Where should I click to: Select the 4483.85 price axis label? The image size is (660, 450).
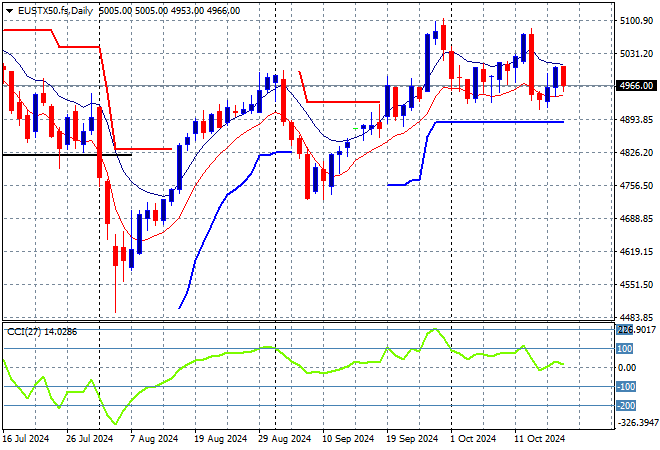[636, 317]
